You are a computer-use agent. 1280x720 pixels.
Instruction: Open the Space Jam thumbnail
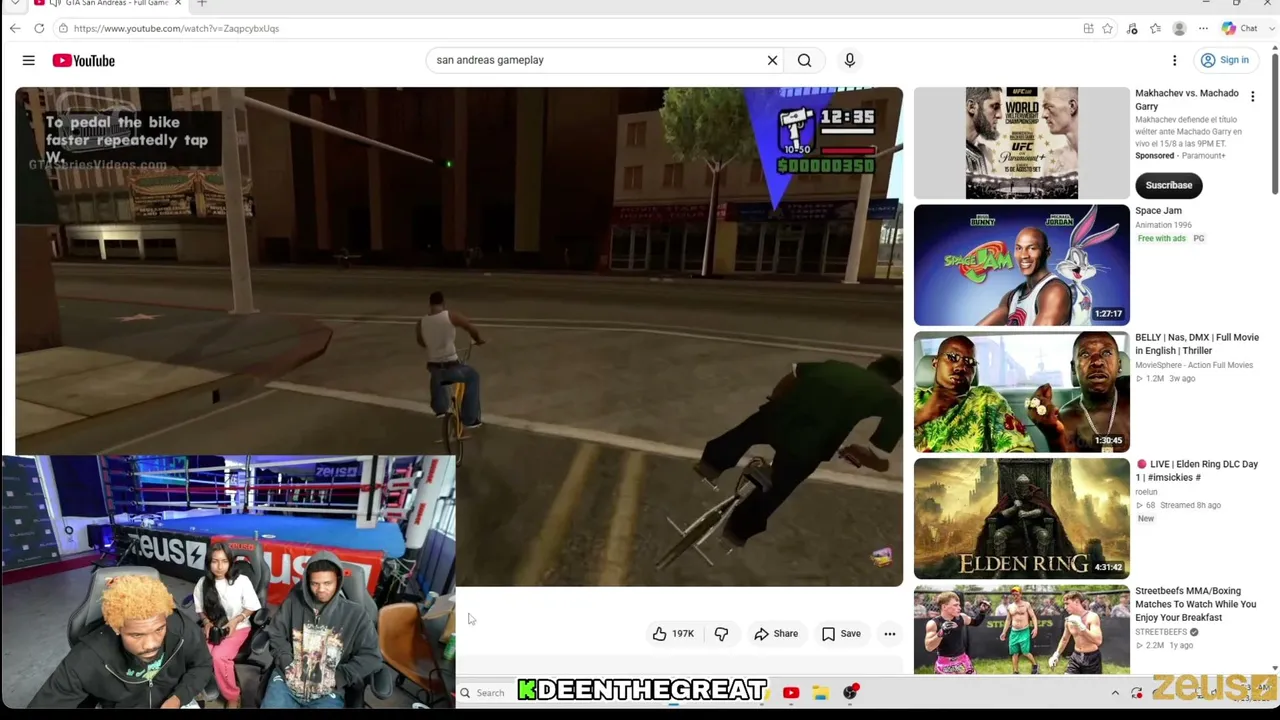tap(1021, 265)
